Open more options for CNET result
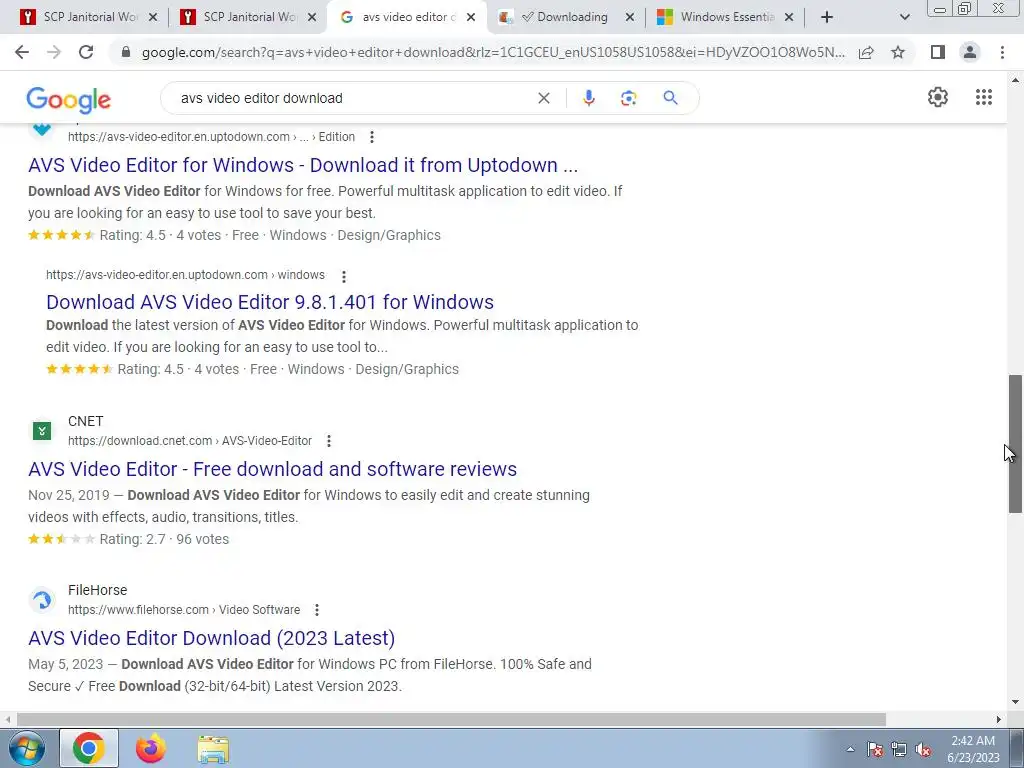 (x=329, y=441)
